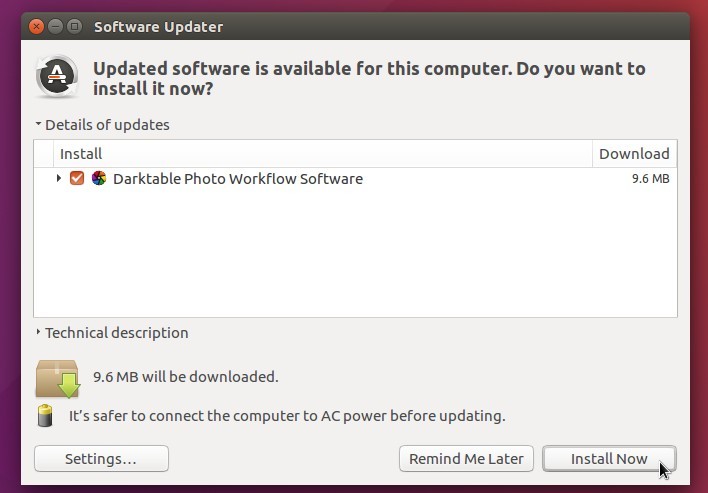Maximize the Software Updater window

coord(75,27)
